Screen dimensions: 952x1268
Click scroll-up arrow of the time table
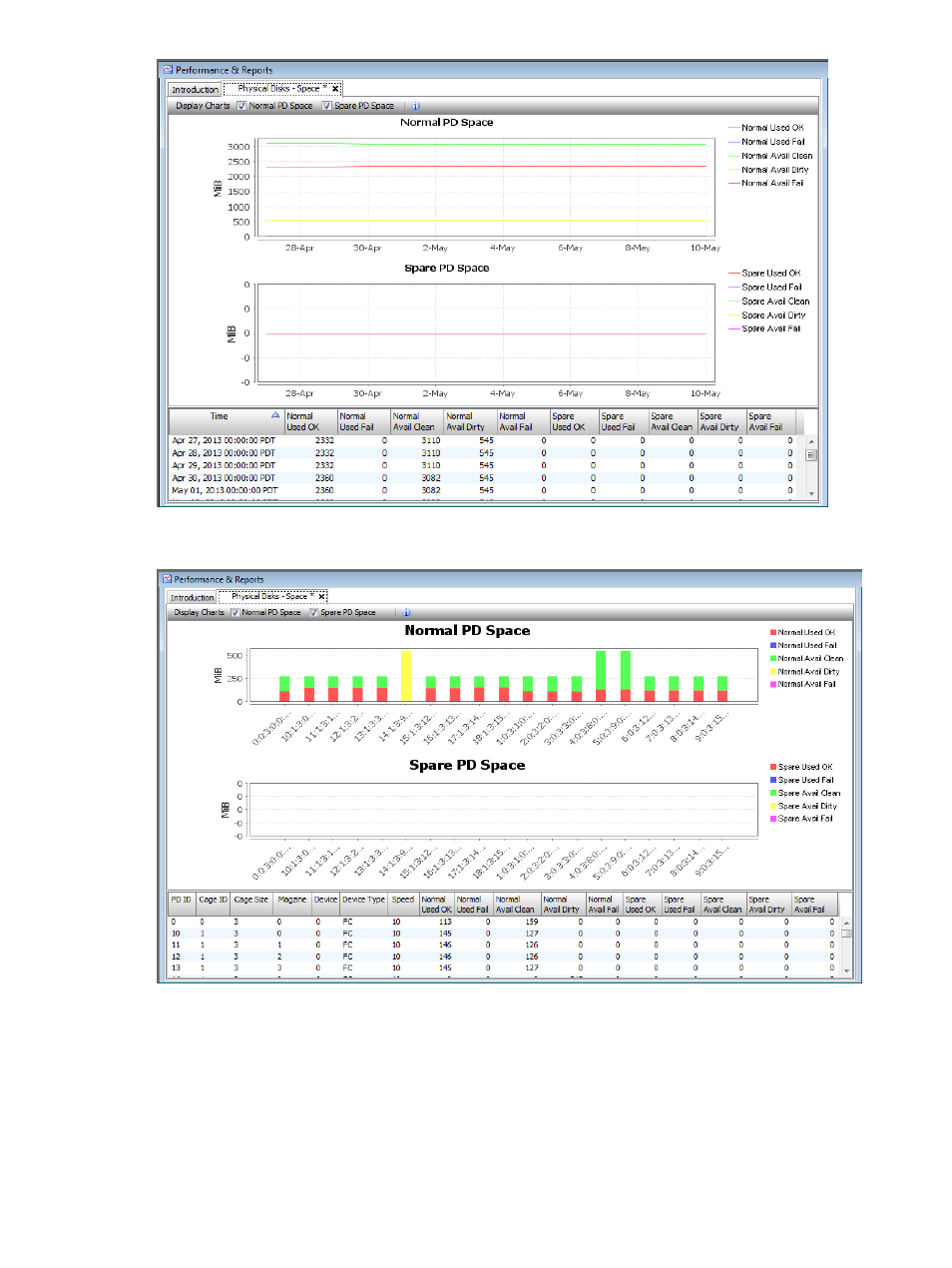pyautogui.click(x=811, y=441)
